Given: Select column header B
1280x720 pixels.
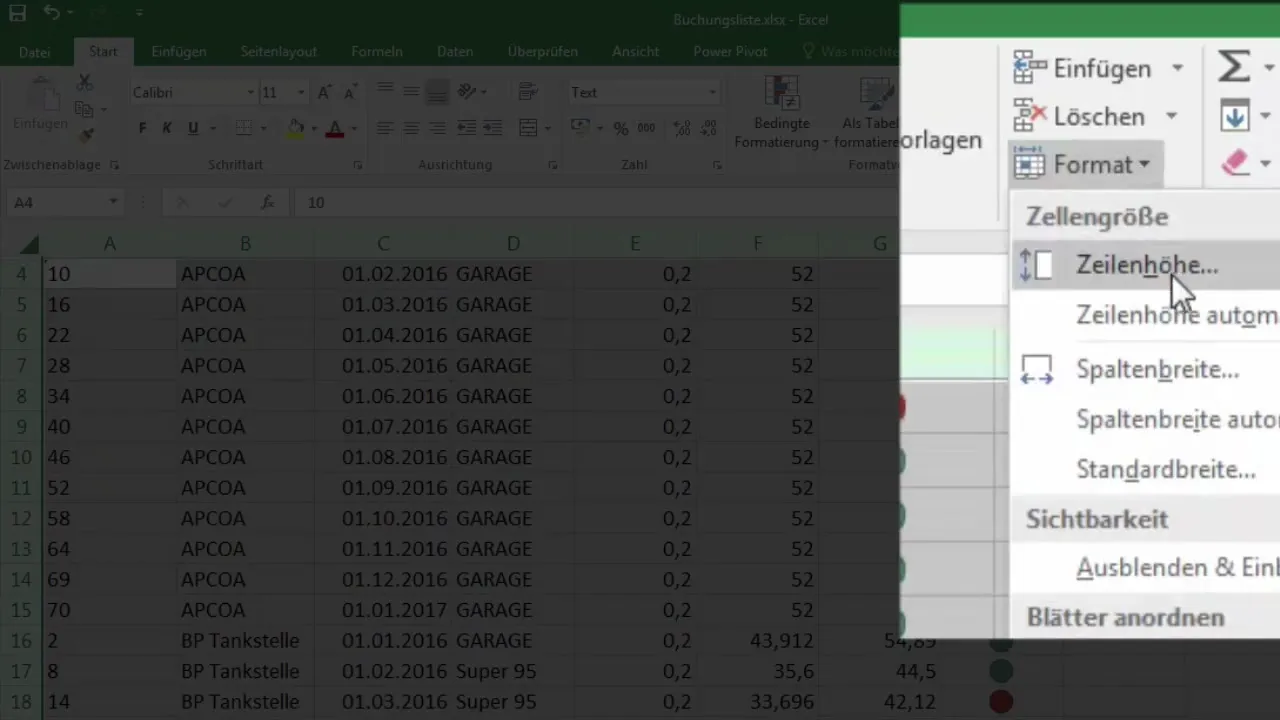Looking at the screenshot, I should point(245,244).
